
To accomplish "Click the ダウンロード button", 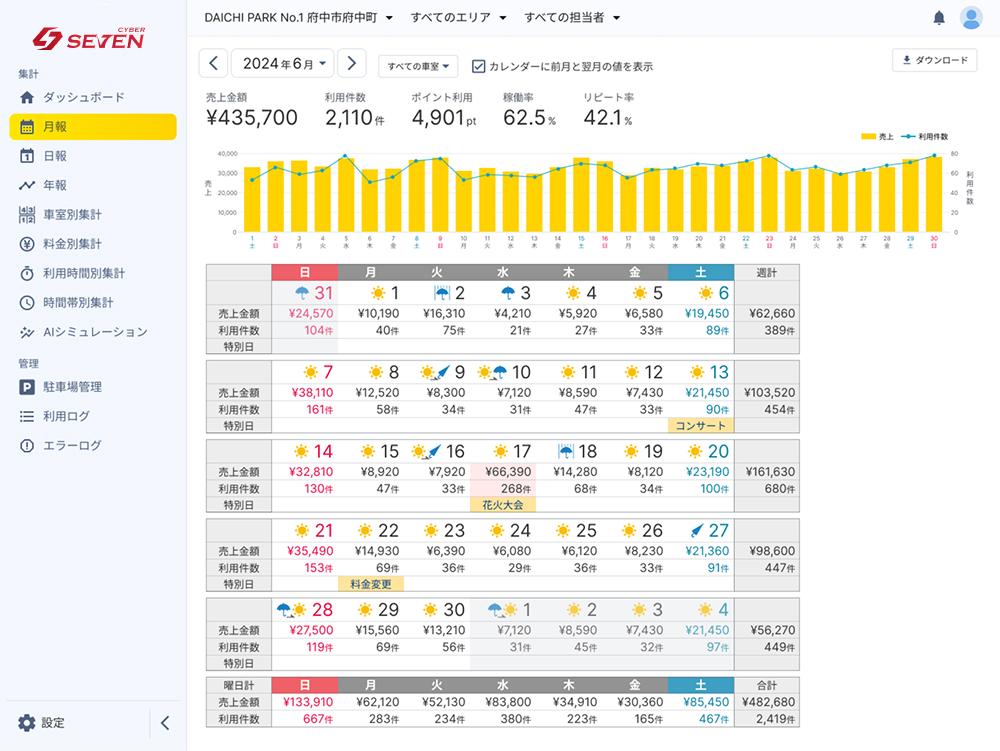I will click(934, 60).
